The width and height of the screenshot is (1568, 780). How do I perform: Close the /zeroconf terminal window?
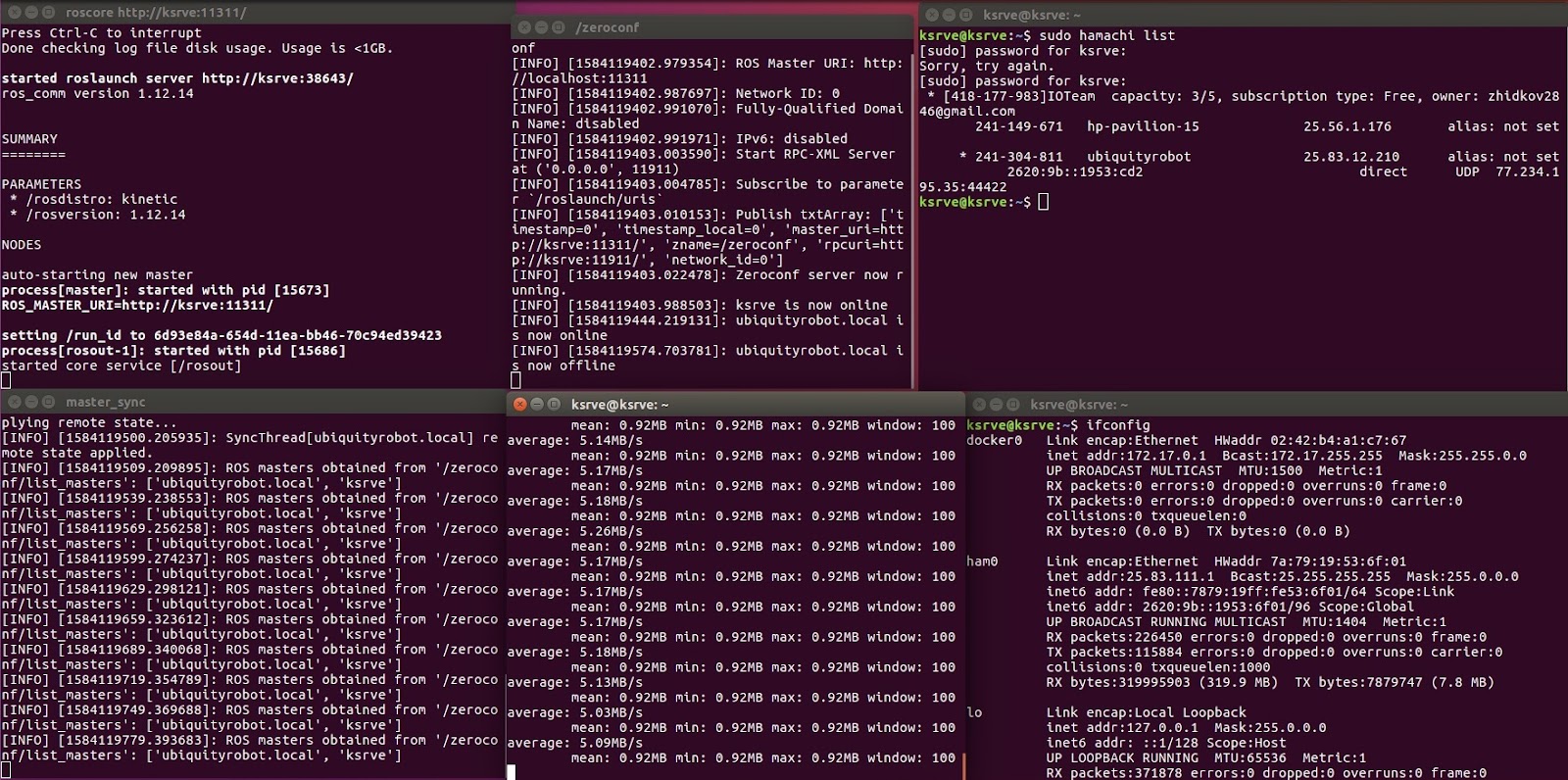point(523,27)
